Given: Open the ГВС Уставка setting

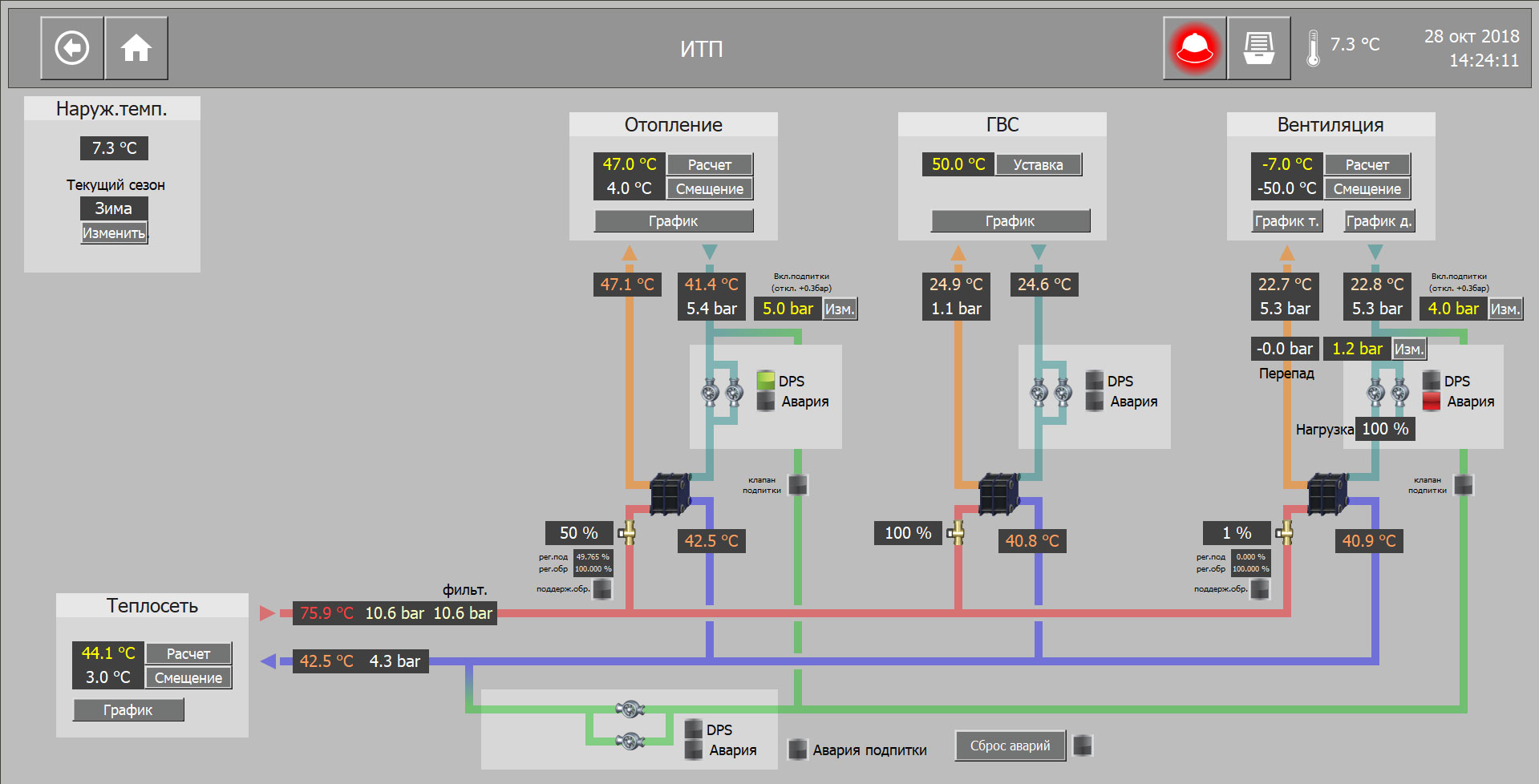Looking at the screenshot, I should point(1038,165).
